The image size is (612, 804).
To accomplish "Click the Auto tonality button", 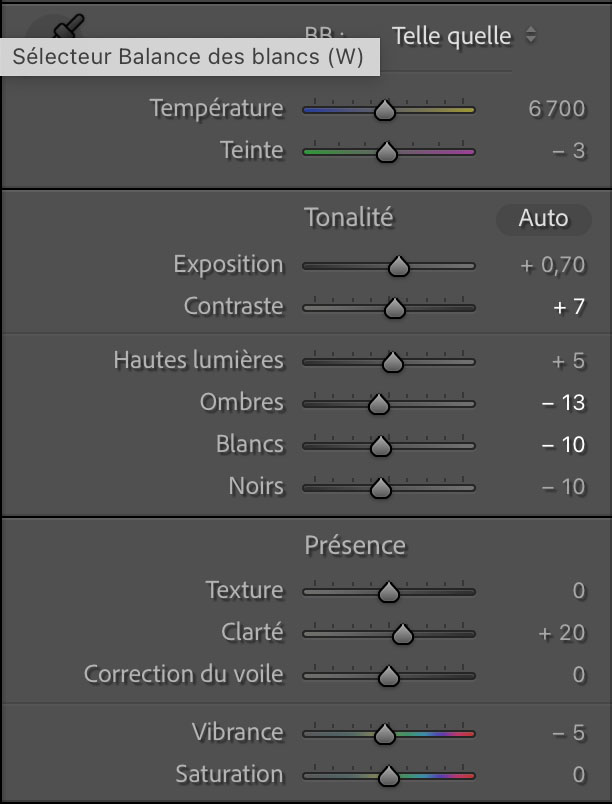I will pos(543,219).
